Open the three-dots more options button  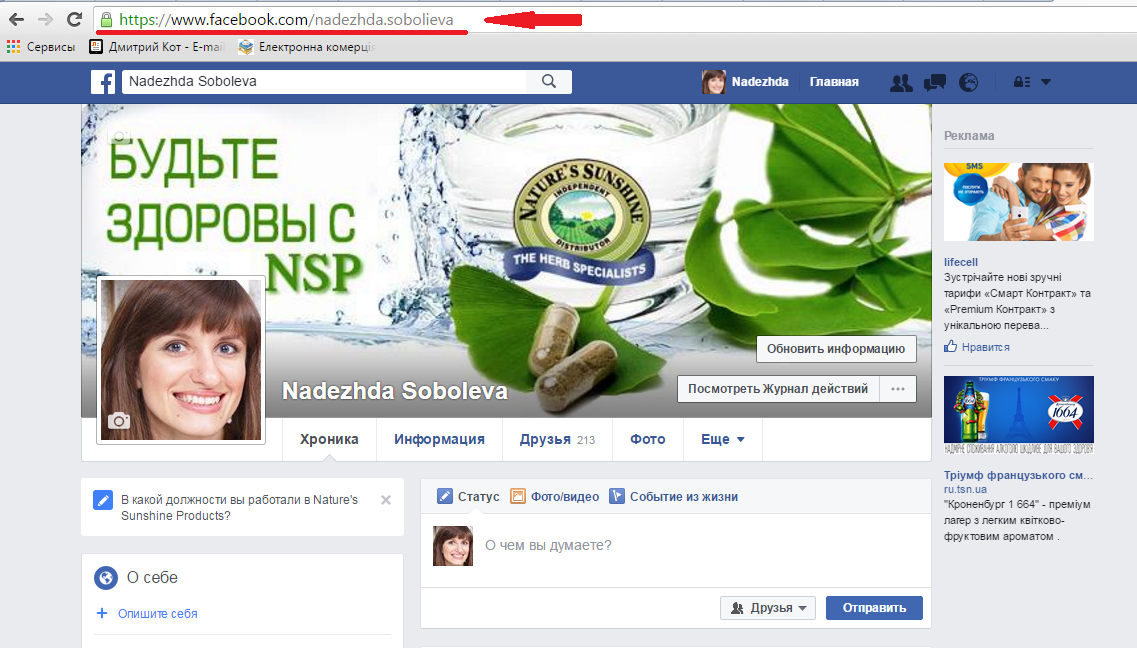898,389
